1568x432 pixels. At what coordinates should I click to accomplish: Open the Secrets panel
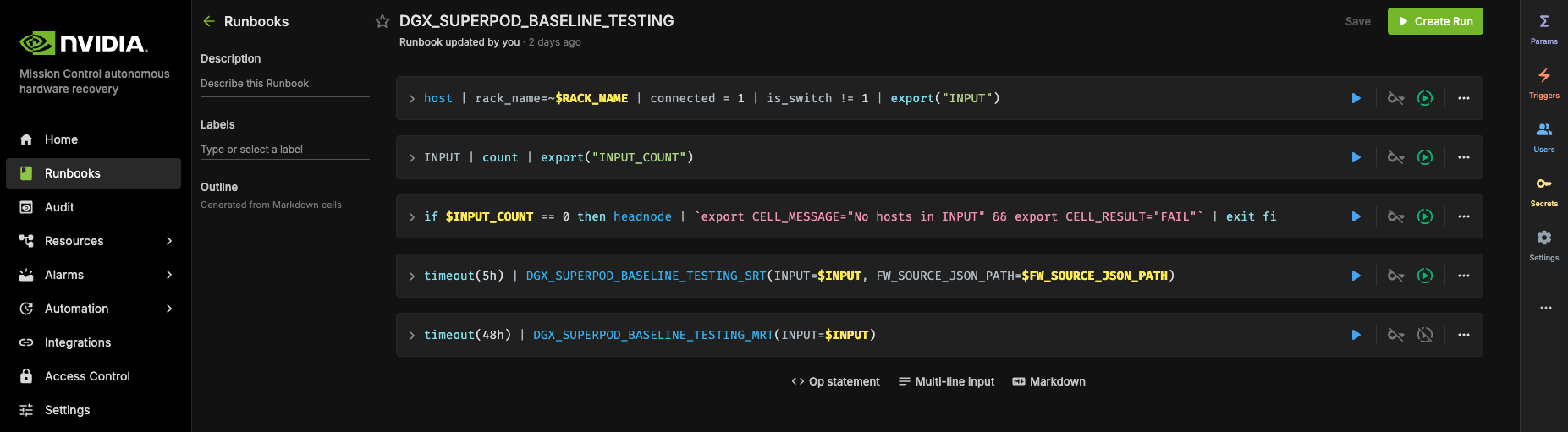pos(1543,190)
